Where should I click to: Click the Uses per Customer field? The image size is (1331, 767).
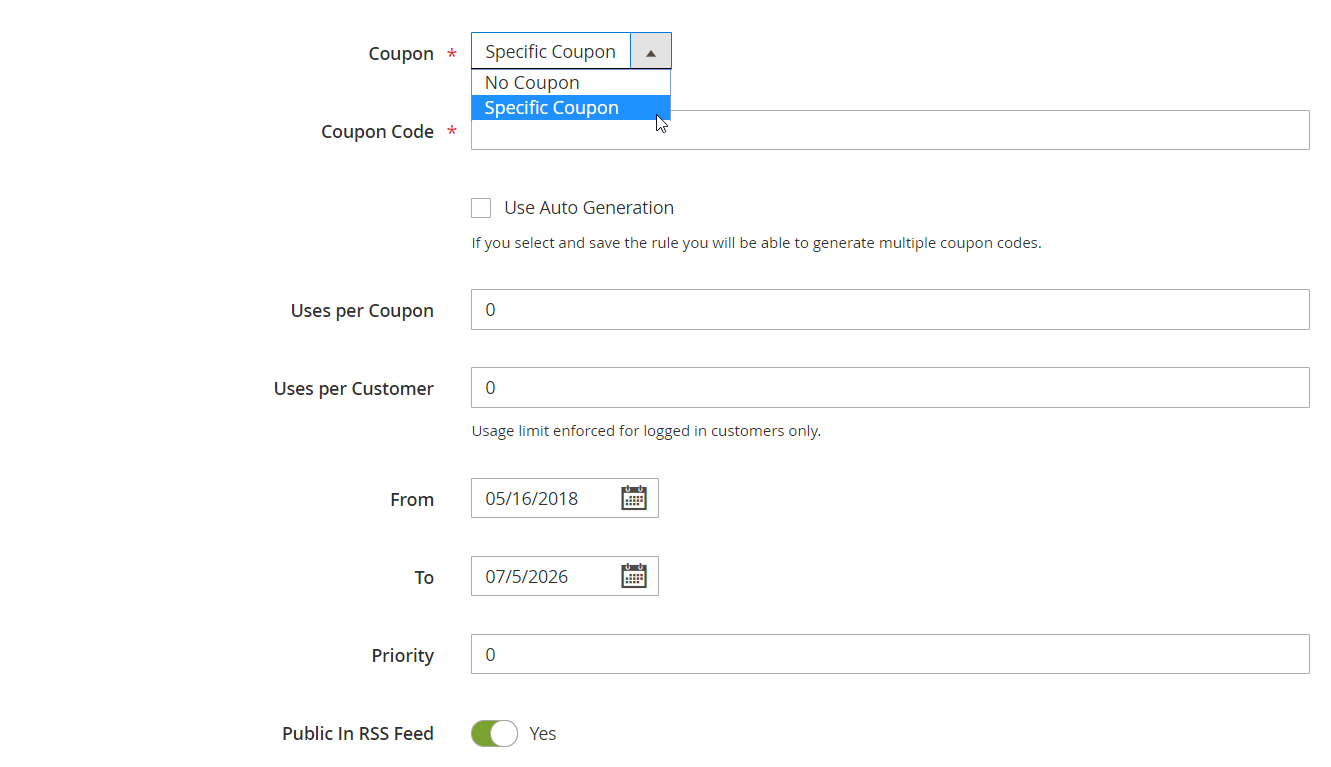point(889,388)
